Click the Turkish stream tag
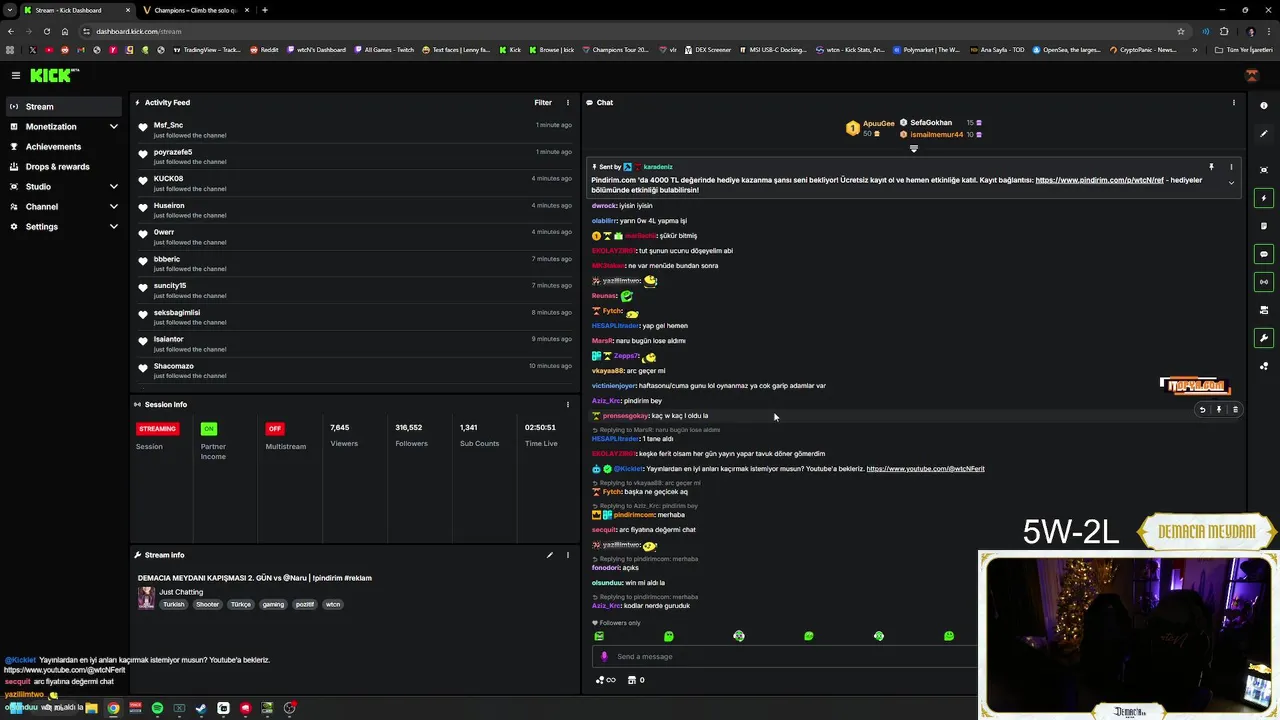Screen dimensions: 1280x720 (174, 604)
